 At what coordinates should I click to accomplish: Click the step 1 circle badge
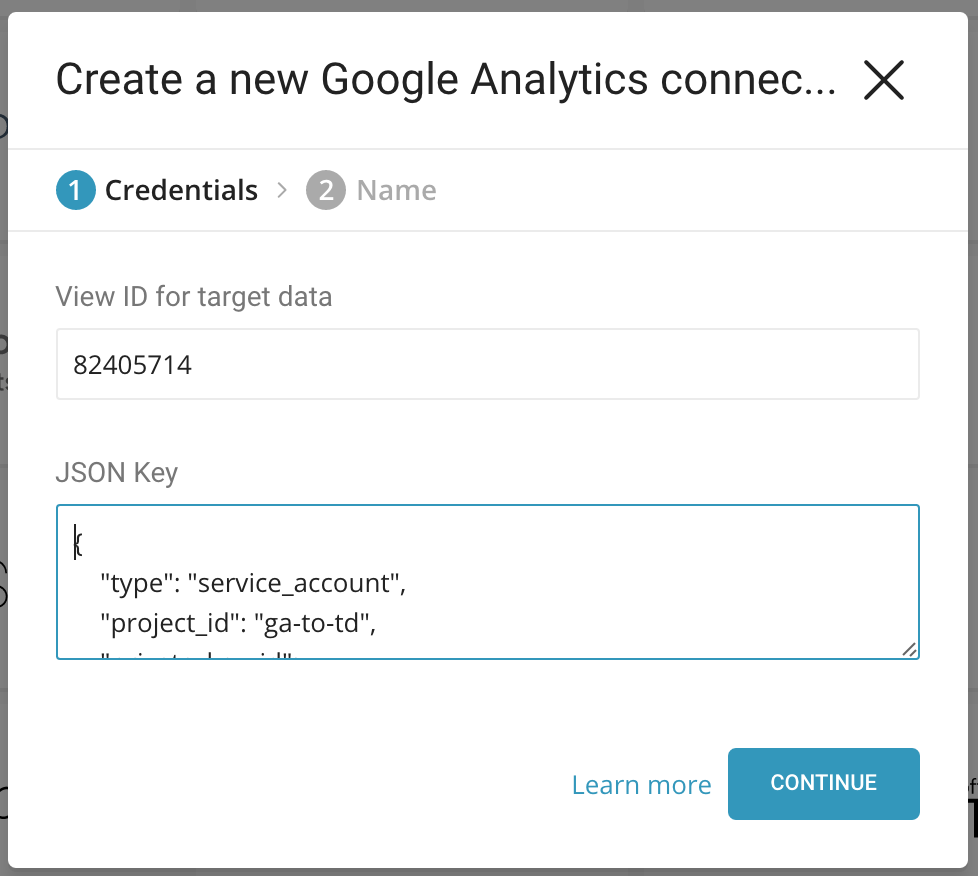click(x=76, y=190)
